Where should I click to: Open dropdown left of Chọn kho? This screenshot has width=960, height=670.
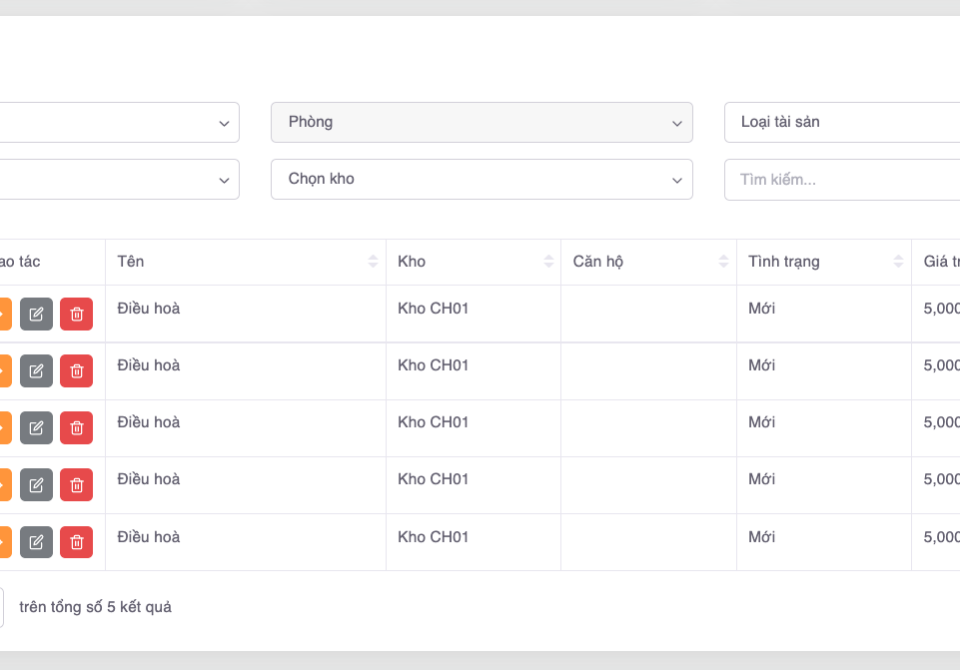click(120, 179)
